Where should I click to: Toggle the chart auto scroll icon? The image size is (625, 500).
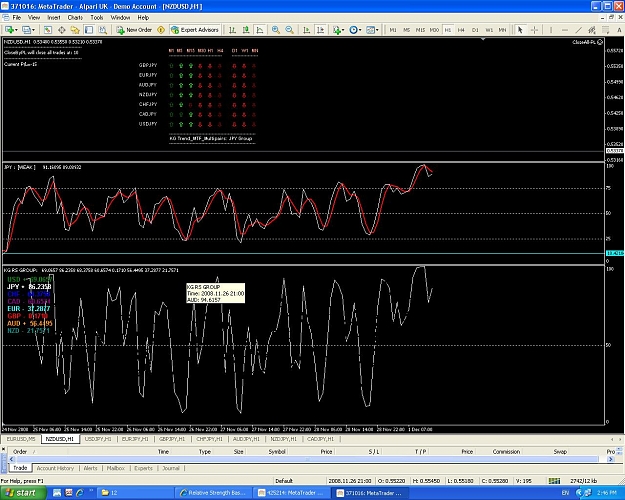[x=307, y=30]
